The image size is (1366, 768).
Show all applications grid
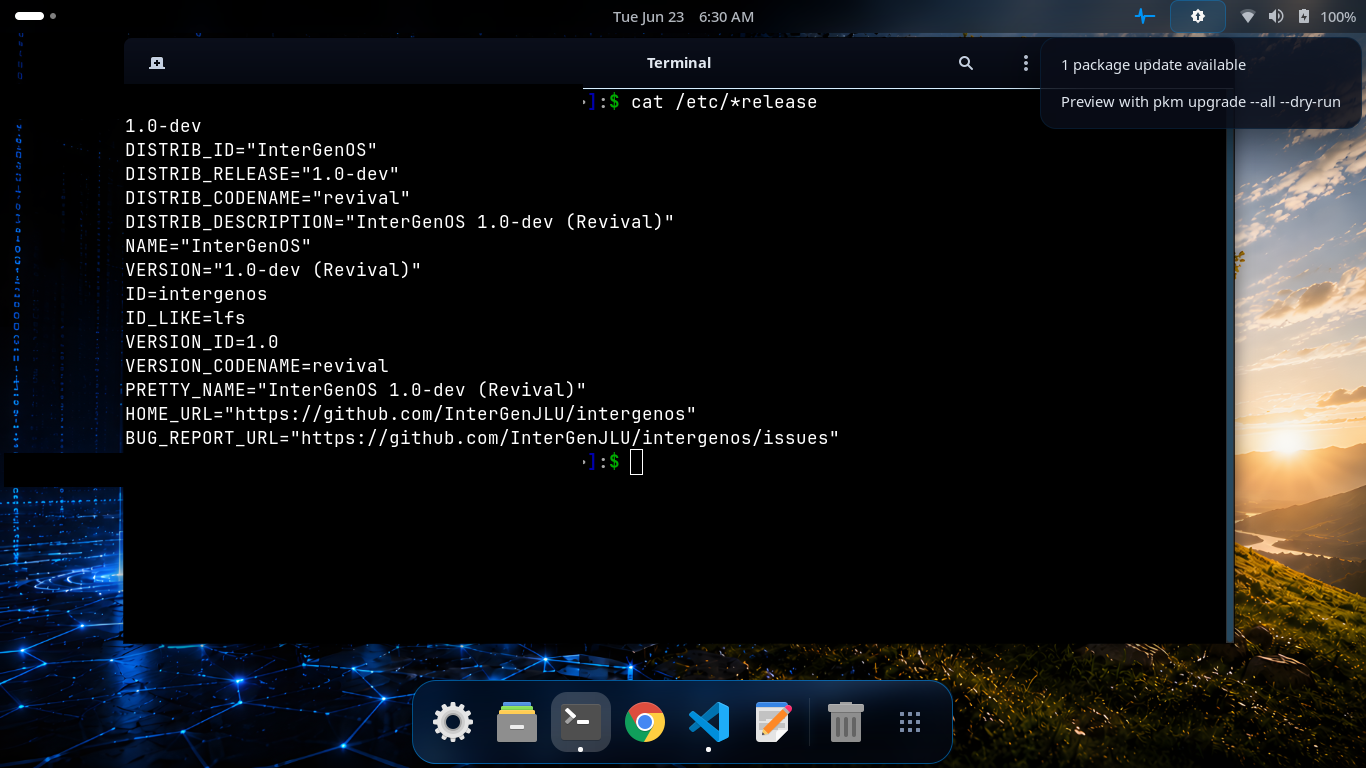909,722
